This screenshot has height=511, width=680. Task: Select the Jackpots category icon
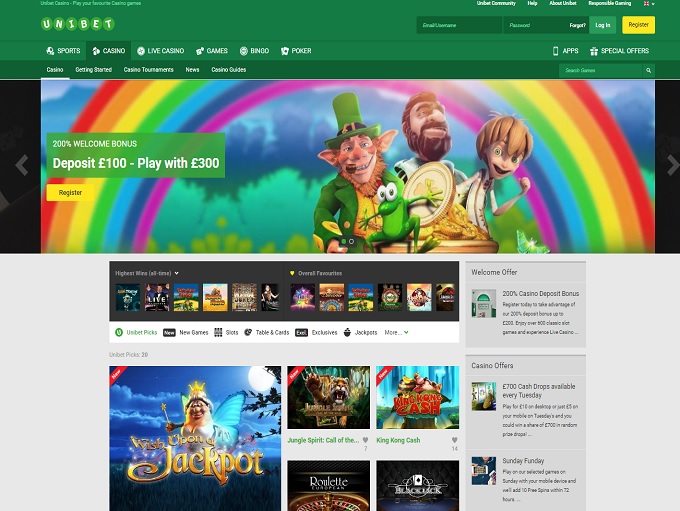[347, 332]
